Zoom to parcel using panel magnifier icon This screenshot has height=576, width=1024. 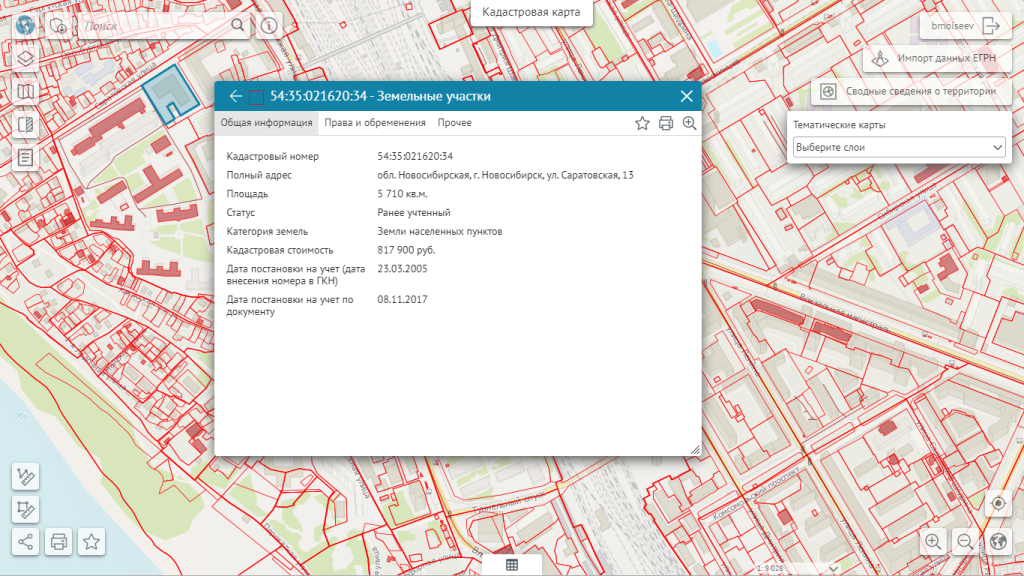689,123
